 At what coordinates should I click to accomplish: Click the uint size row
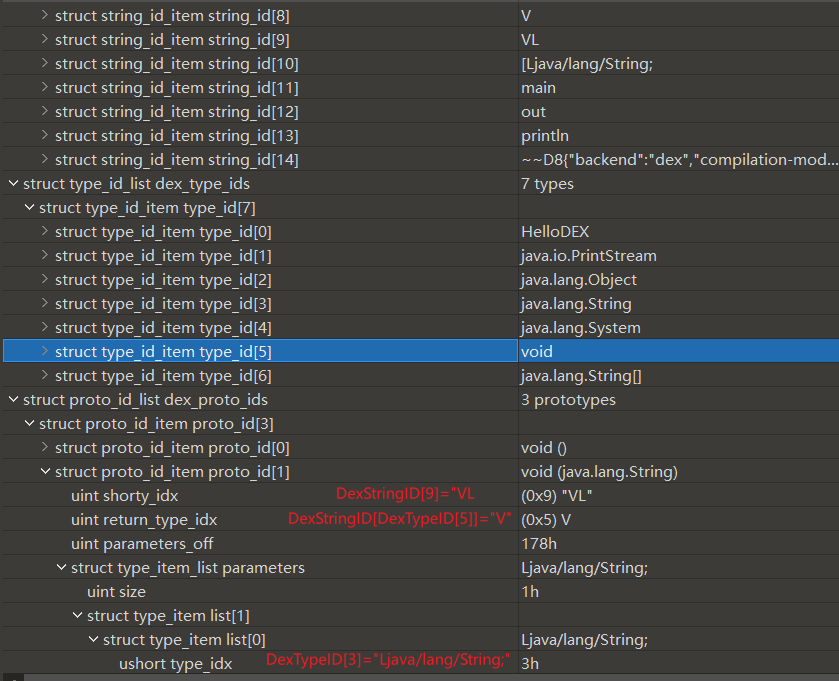(x=116, y=592)
